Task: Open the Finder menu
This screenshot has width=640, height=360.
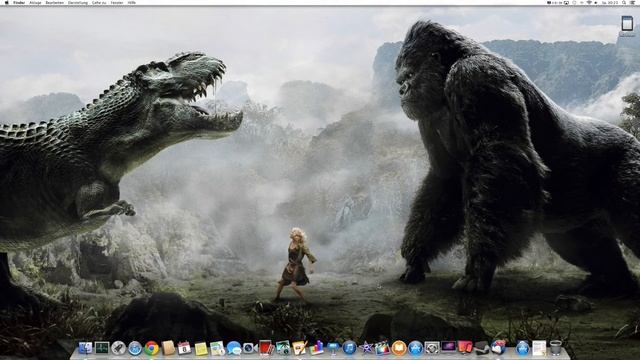Action: [x=19, y=2]
